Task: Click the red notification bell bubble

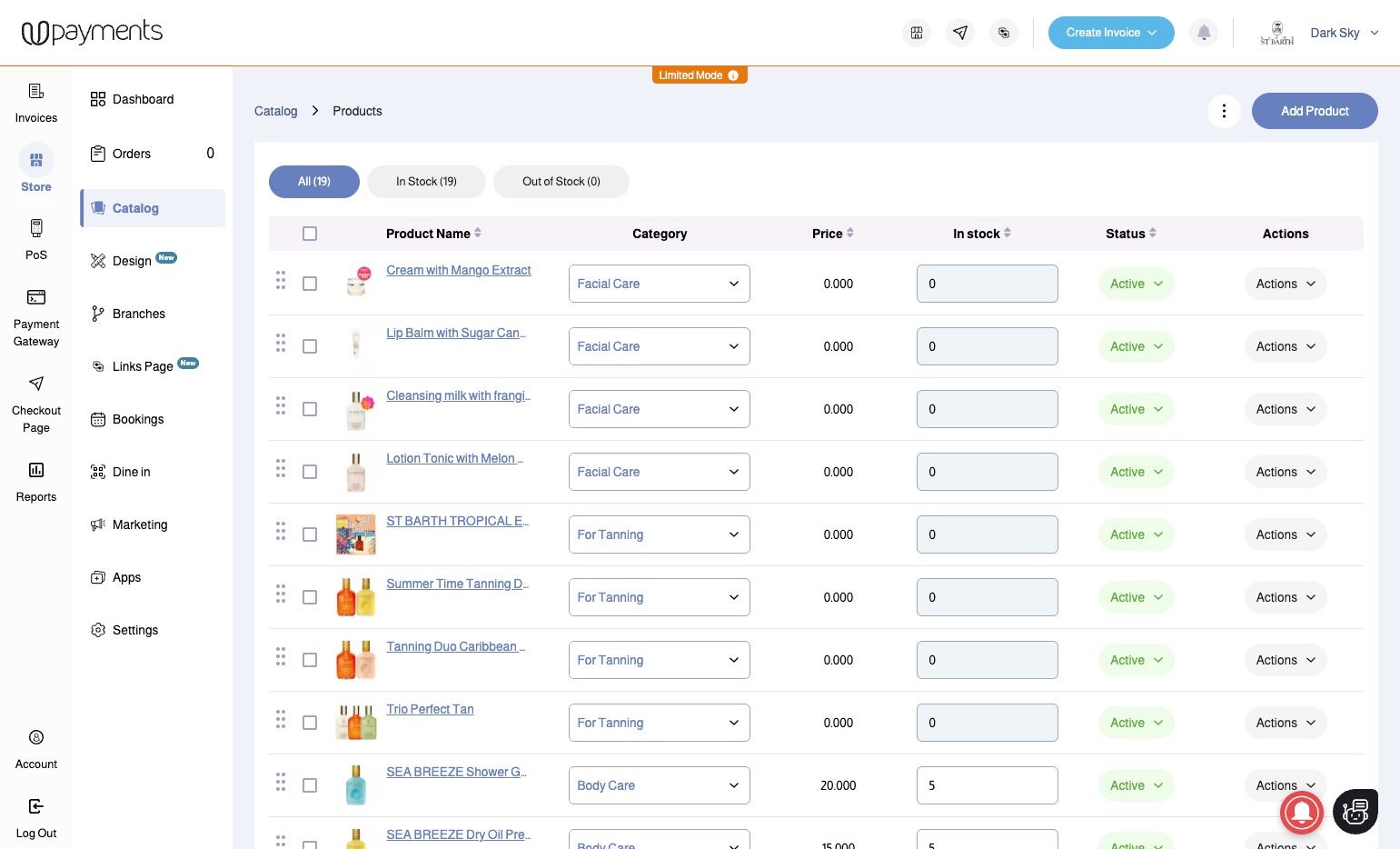Action: tap(1302, 811)
